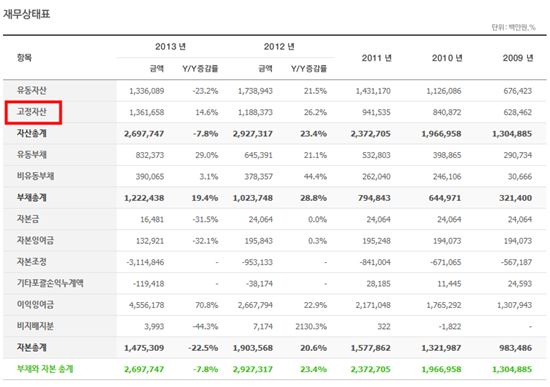Click the 321,400 cell

516,198
